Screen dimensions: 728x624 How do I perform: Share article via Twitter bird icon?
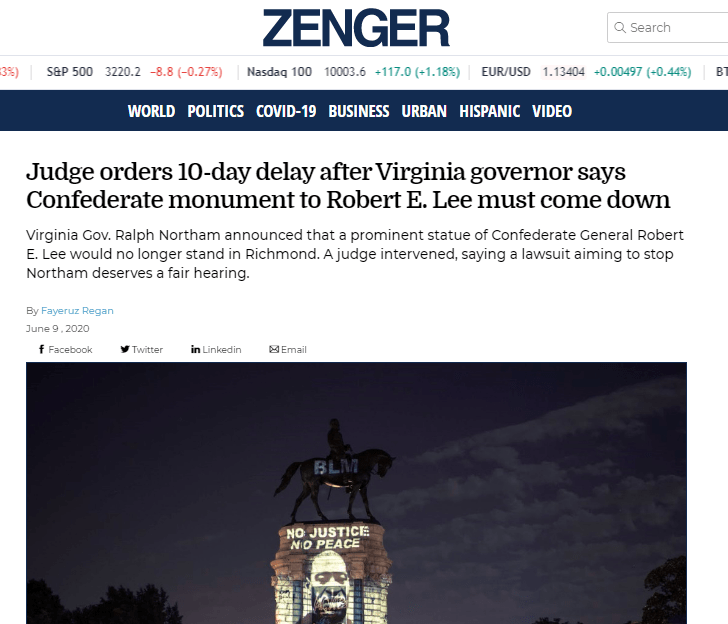pos(125,349)
